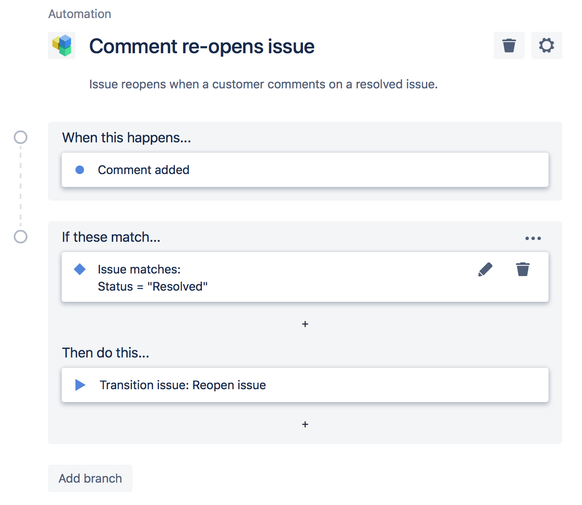This screenshot has height=505, width=582.
Task: Click the blue diamond condition icon
Action: 79,269
